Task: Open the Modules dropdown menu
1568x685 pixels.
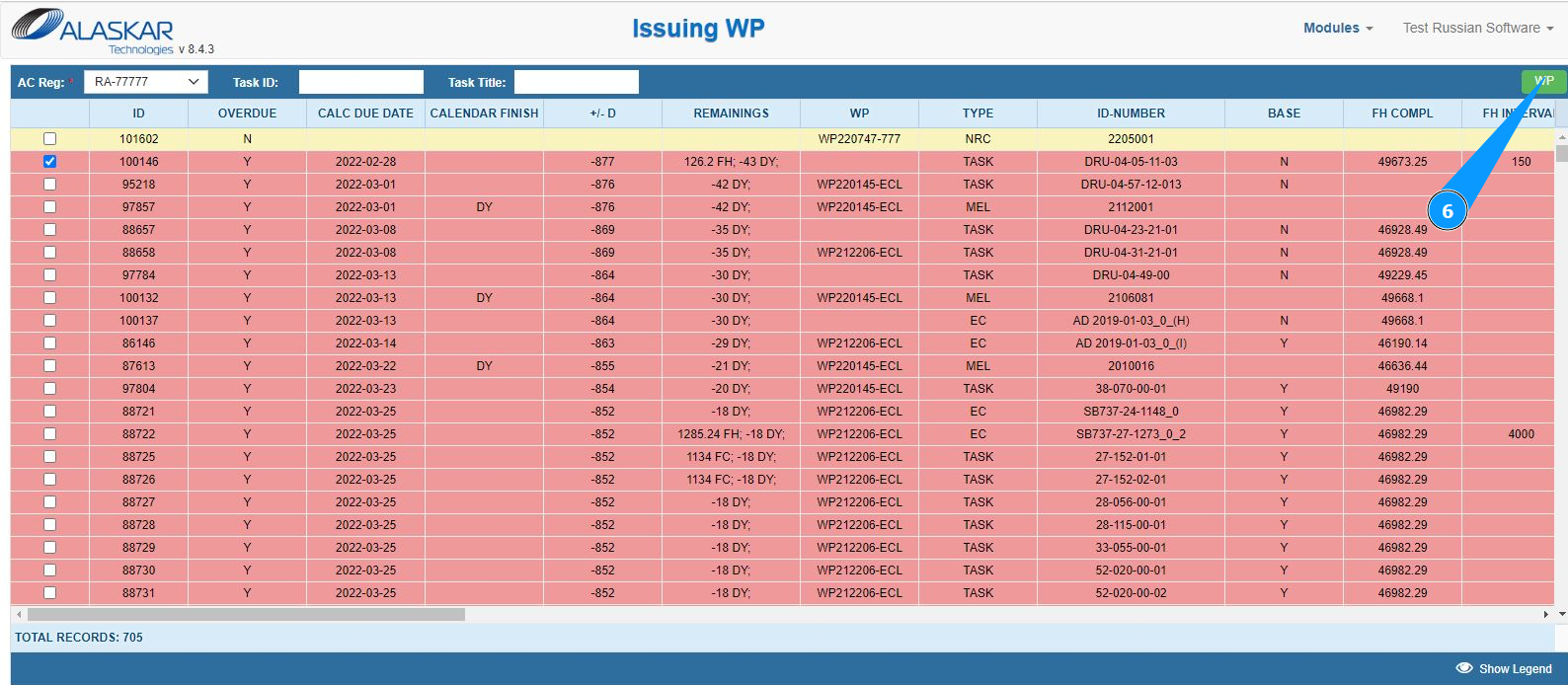Action: [1338, 28]
